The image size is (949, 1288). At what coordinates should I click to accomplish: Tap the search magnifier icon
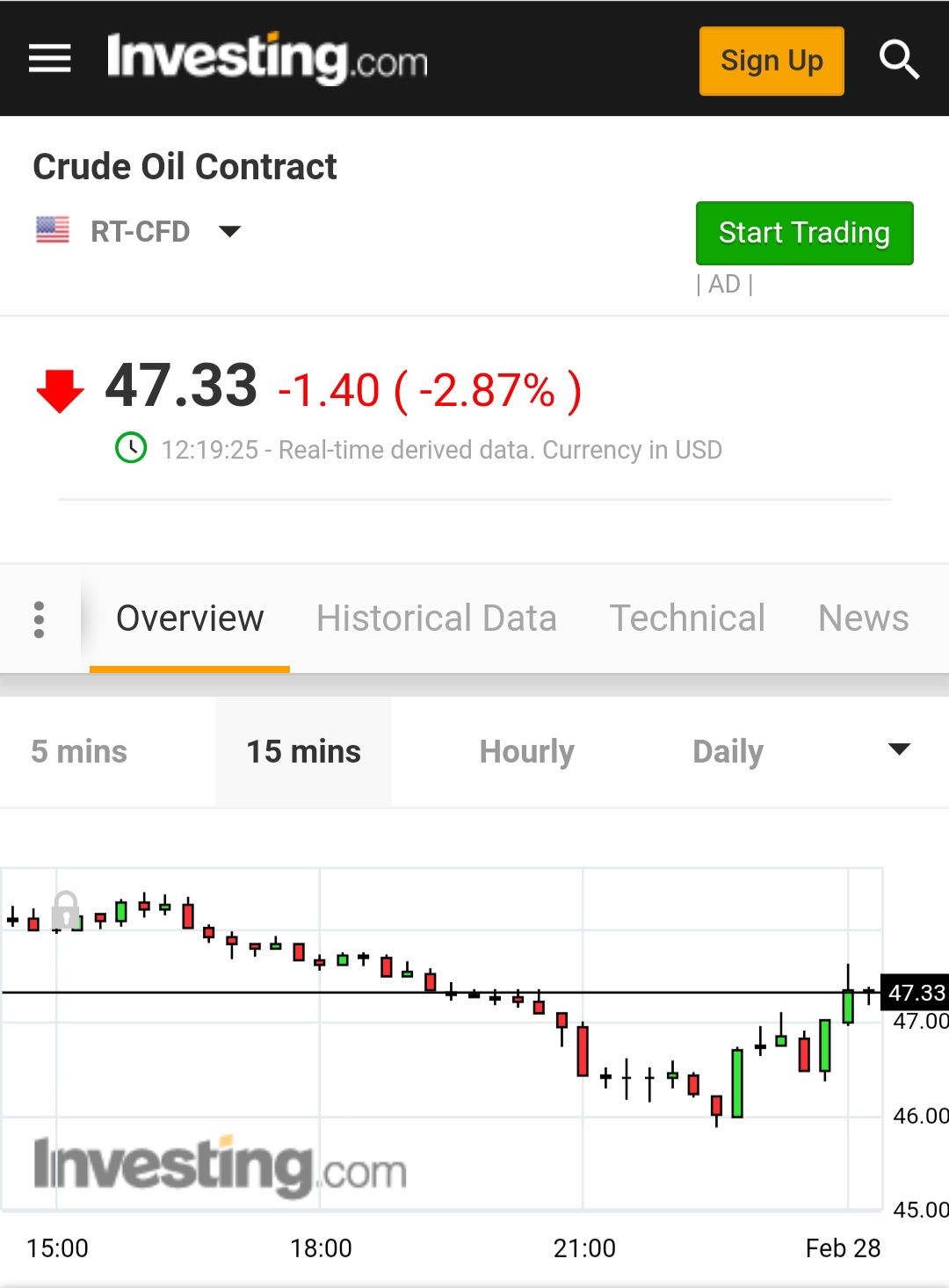(899, 60)
